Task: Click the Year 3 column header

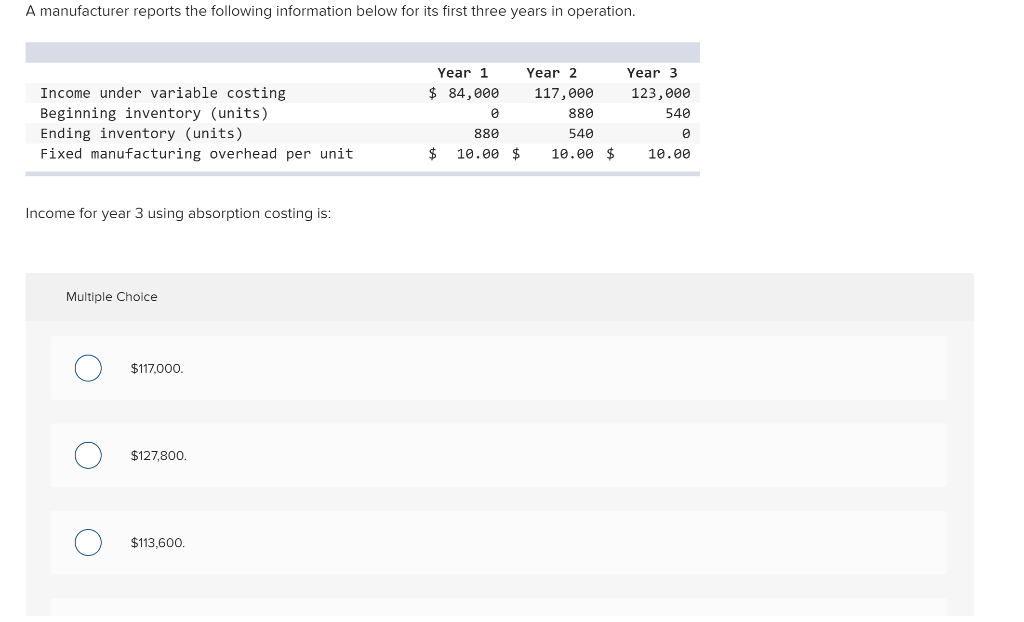Action: pos(652,73)
